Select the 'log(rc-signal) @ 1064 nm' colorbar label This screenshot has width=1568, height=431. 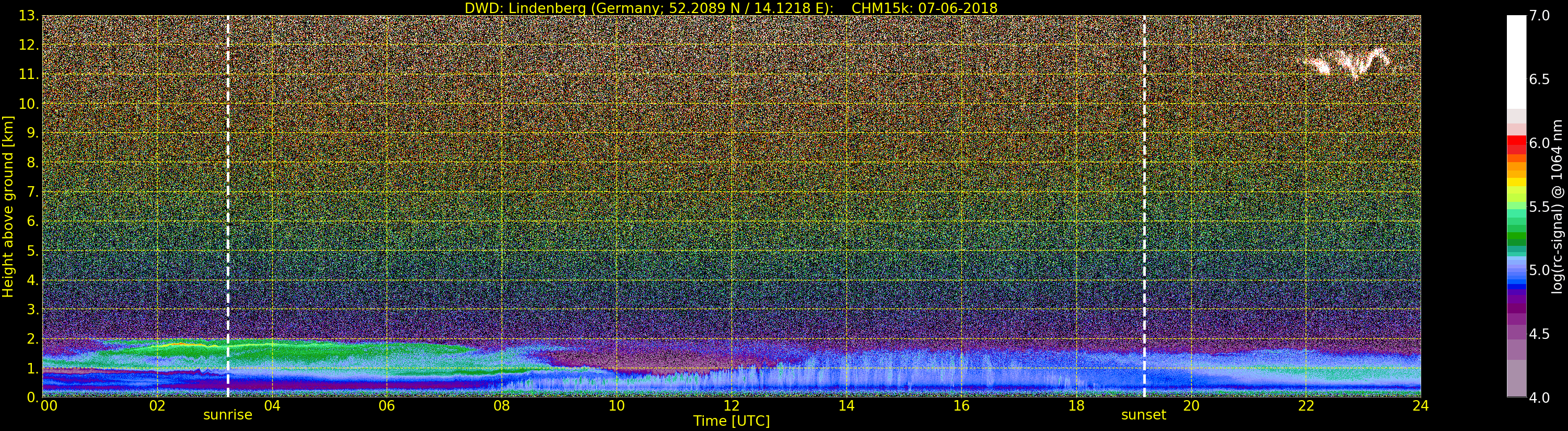[1557, 206]
